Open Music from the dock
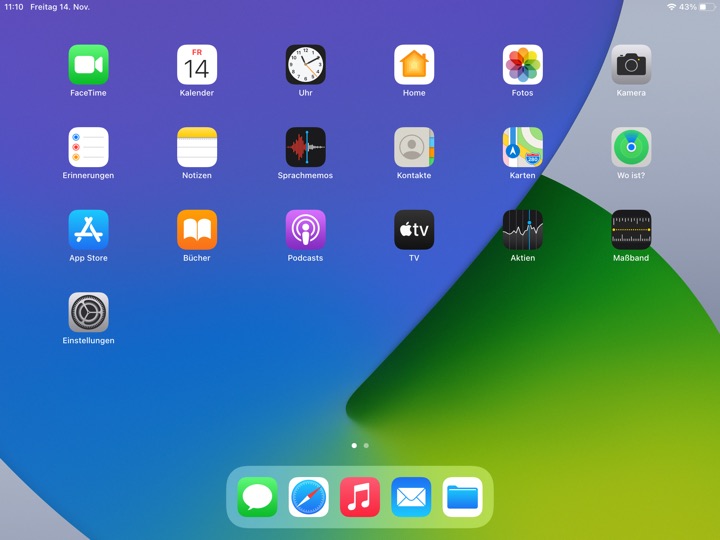The image size is (720, 540). tap(360, 497)
